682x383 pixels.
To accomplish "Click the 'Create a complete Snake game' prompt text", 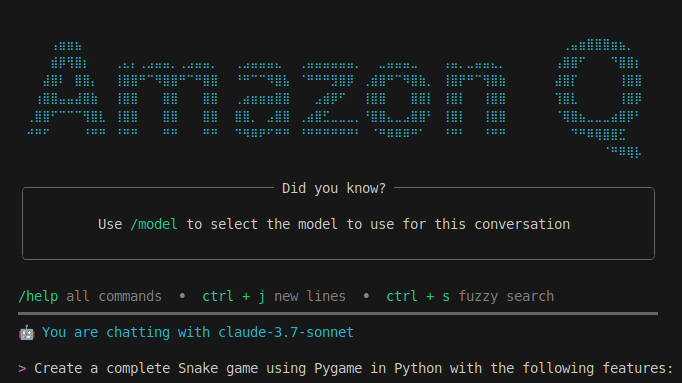I will [354, 369].
